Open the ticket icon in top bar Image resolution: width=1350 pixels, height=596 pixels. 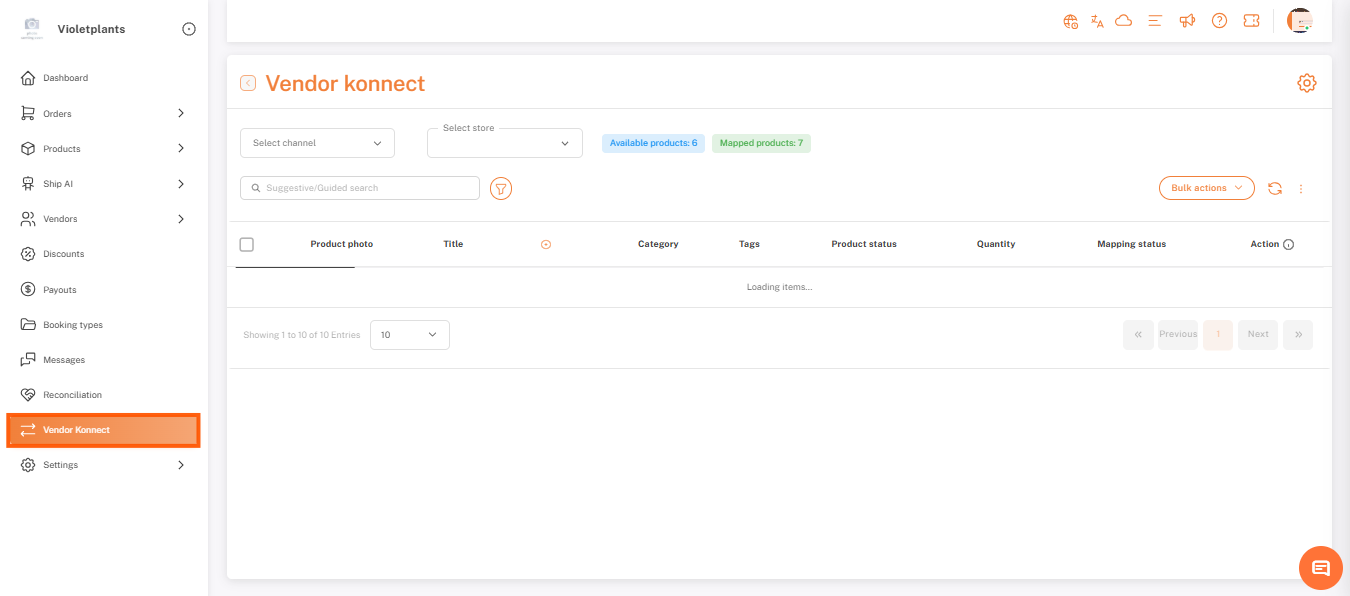(x=1251, y=21)
